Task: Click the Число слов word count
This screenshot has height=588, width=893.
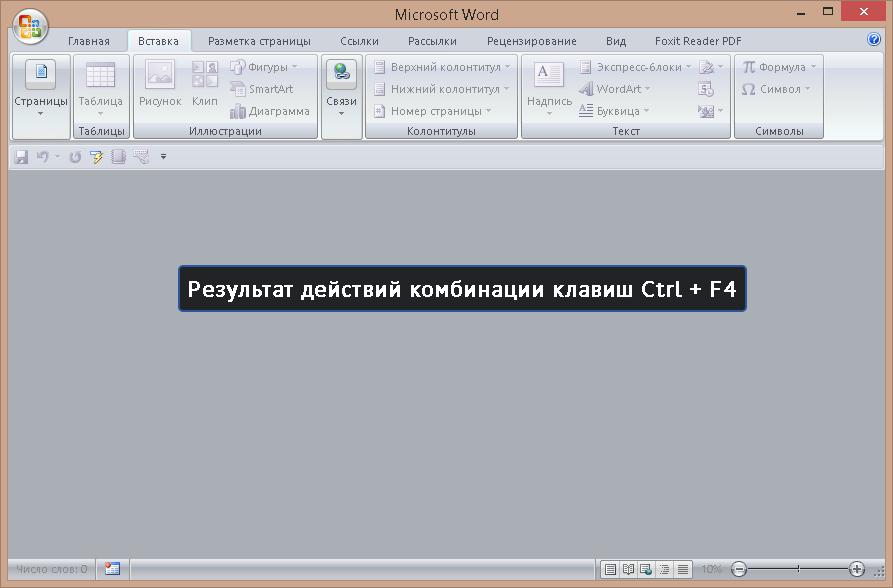Action: coord(52,569)
